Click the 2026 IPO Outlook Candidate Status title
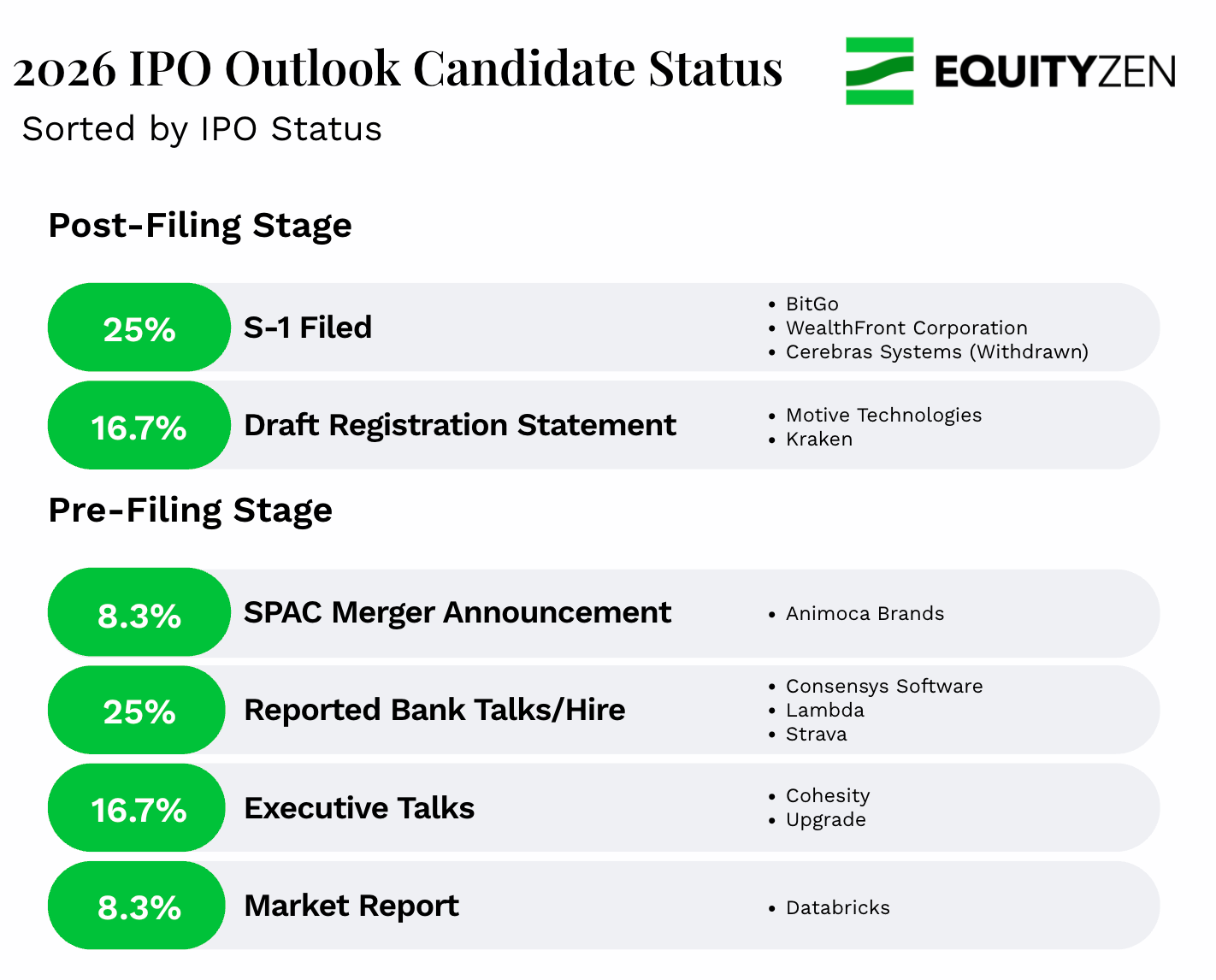Screen dimensions: 1216x980 [398, 68]
